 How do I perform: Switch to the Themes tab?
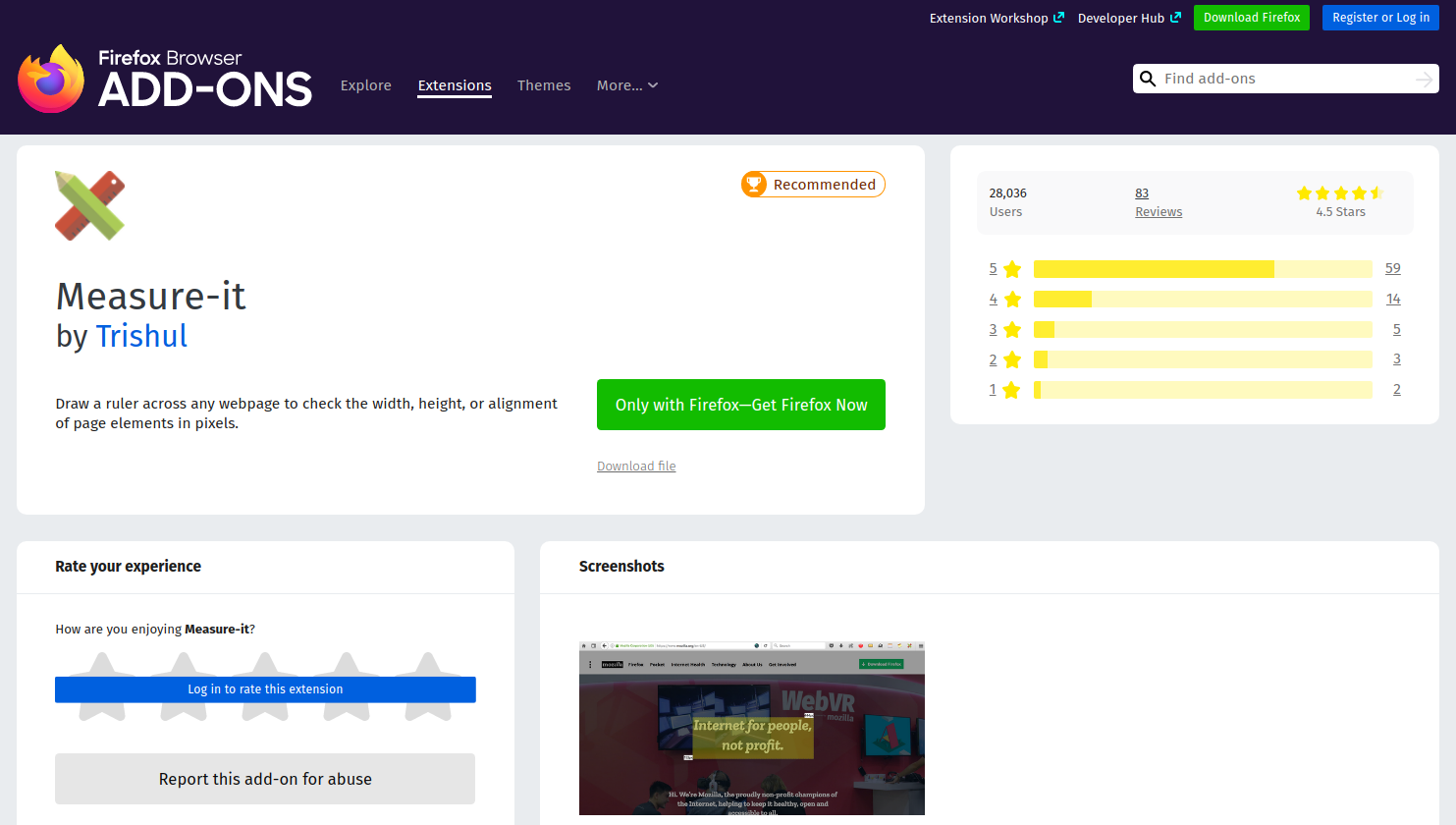tap(544, 85)
